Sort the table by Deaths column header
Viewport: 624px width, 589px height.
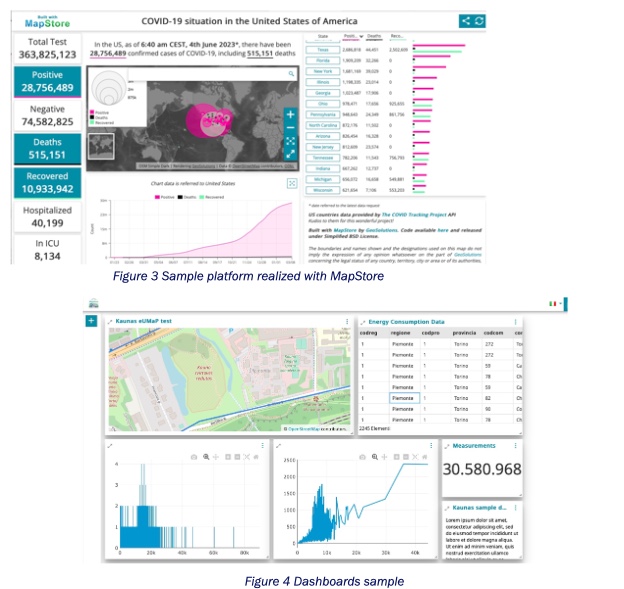coord(373,34)
